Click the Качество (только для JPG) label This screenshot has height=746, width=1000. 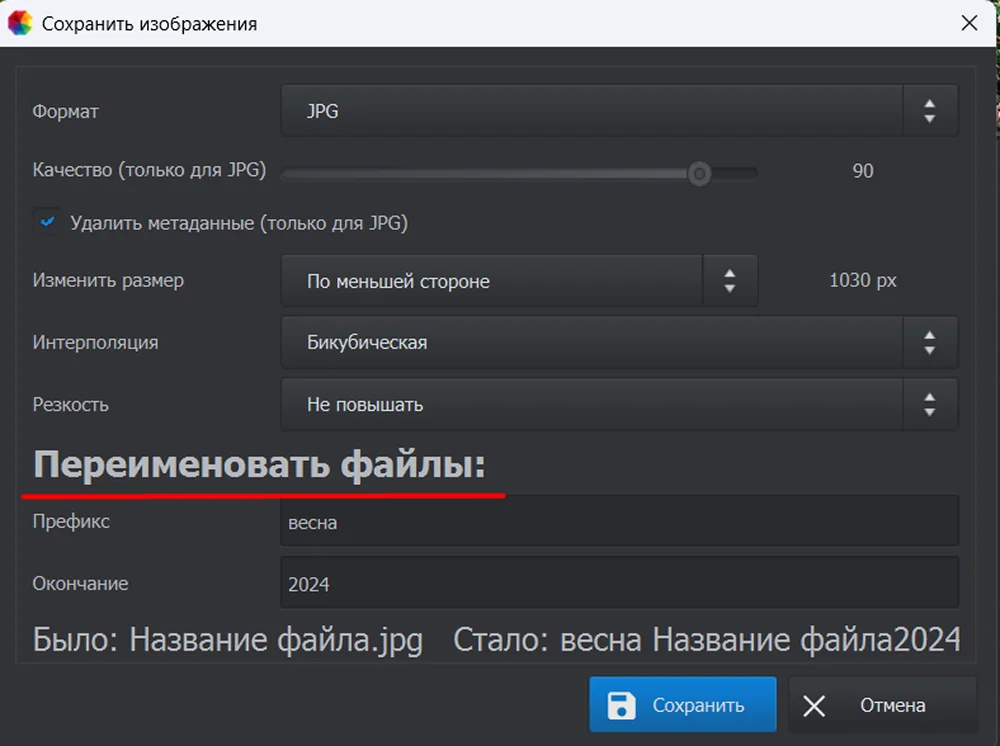(149, 170)
